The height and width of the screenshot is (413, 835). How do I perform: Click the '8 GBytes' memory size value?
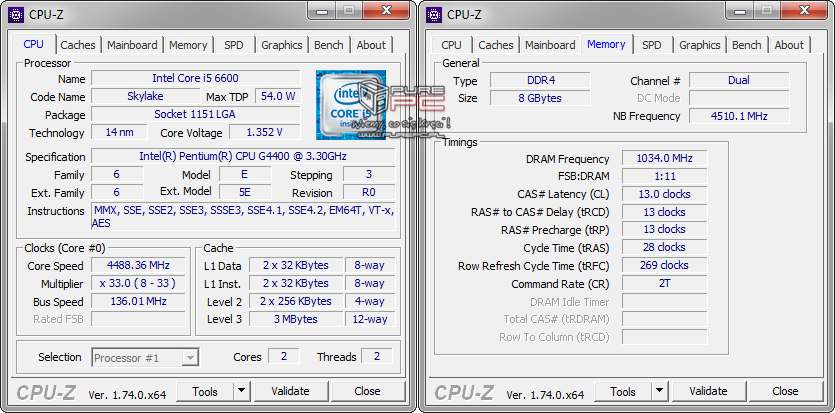[540, 98]
